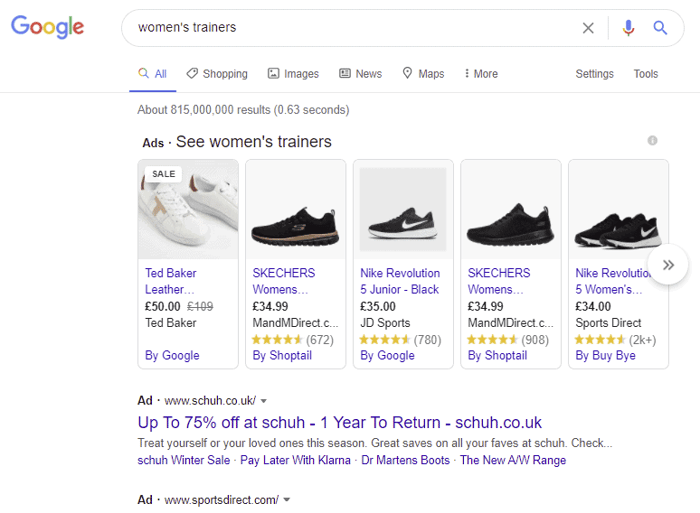Open SKECHERS Womens link with 672 reviews

284,281
